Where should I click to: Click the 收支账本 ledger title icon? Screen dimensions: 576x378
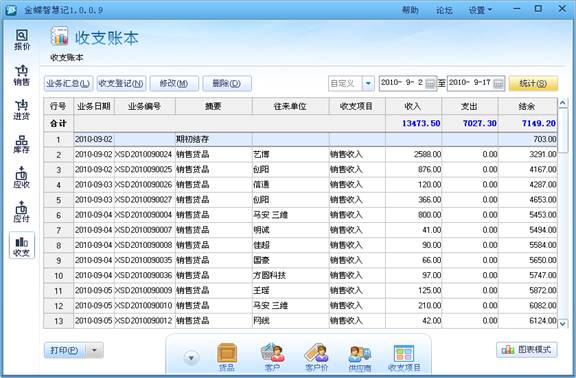tap(60, 36)
